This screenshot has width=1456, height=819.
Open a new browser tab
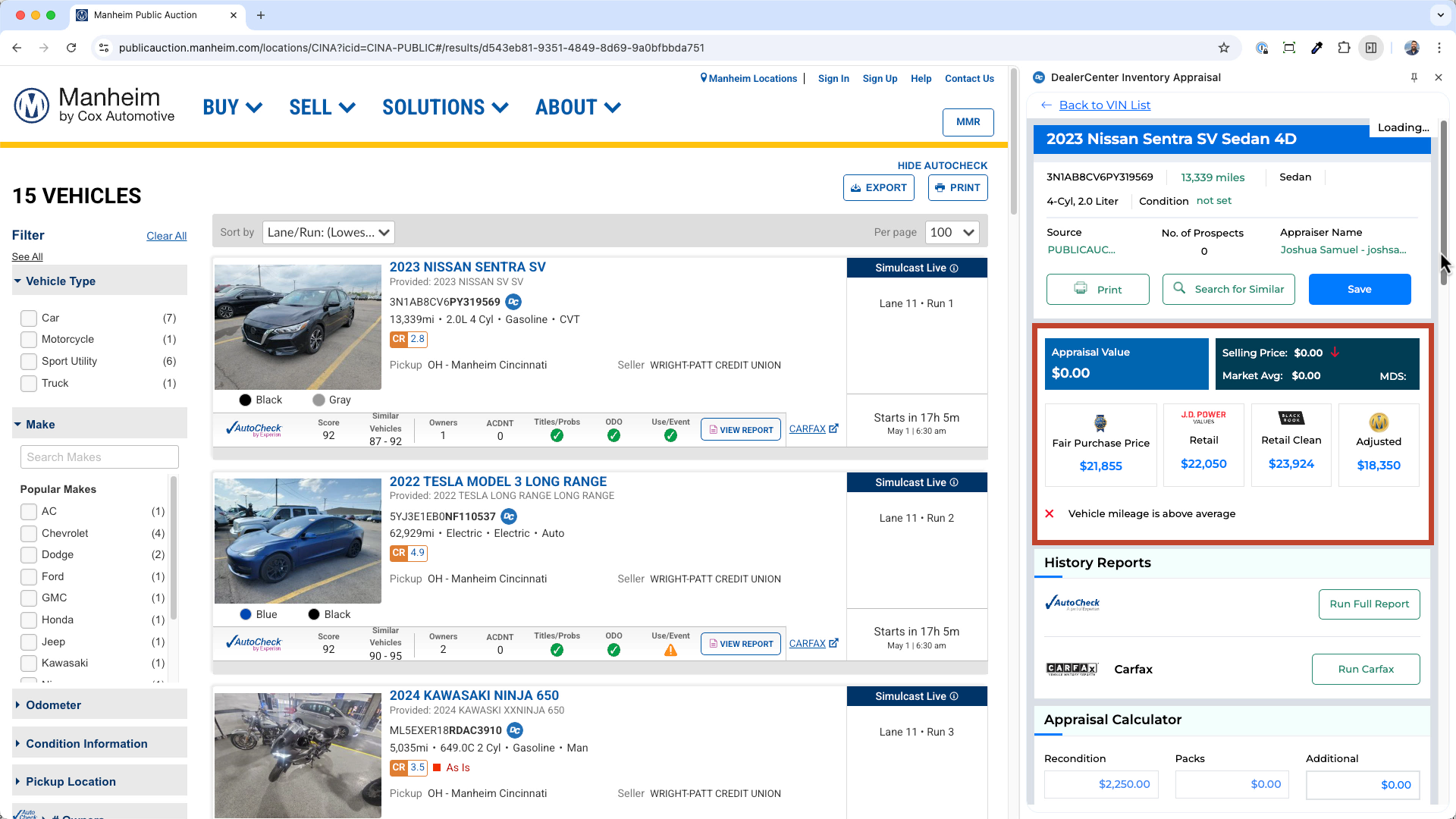pos(261,15)
